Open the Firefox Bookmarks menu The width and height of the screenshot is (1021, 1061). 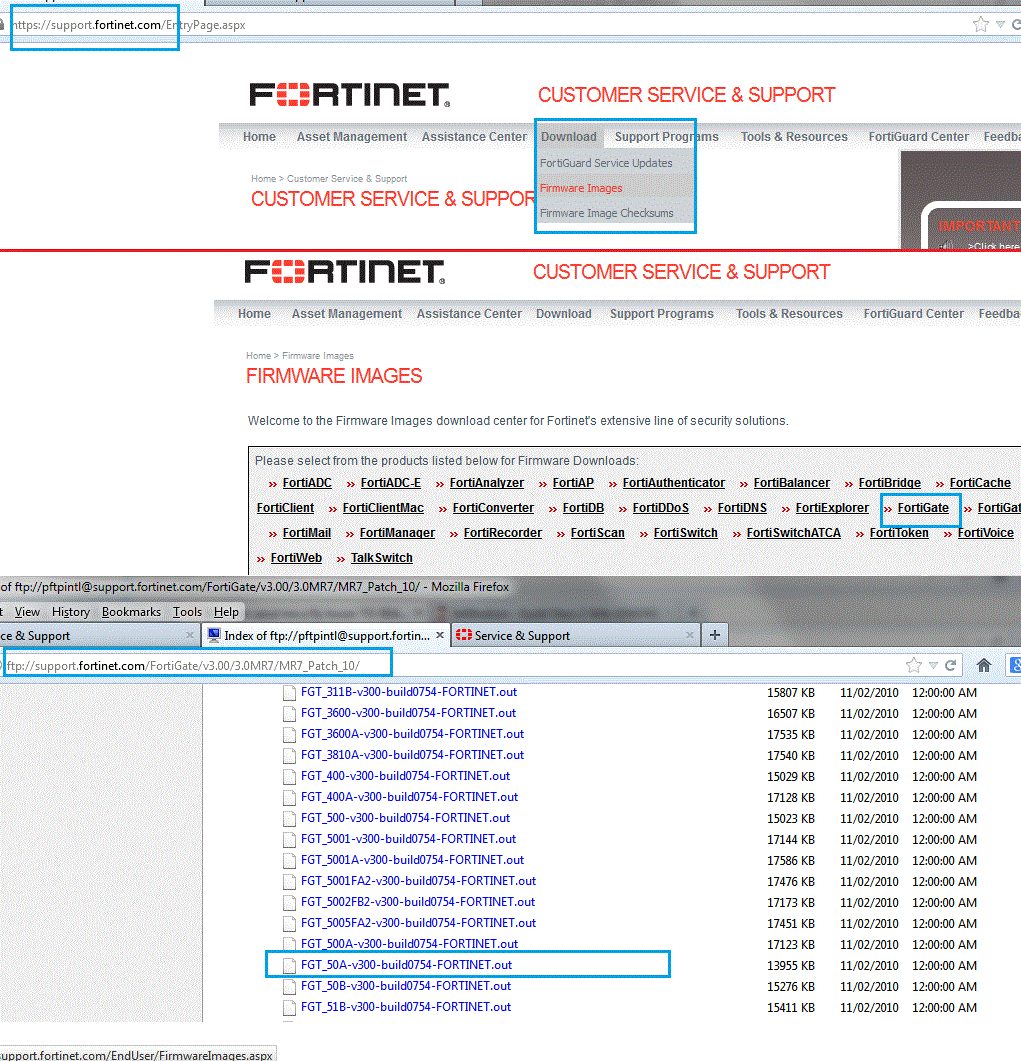(131, 612)
